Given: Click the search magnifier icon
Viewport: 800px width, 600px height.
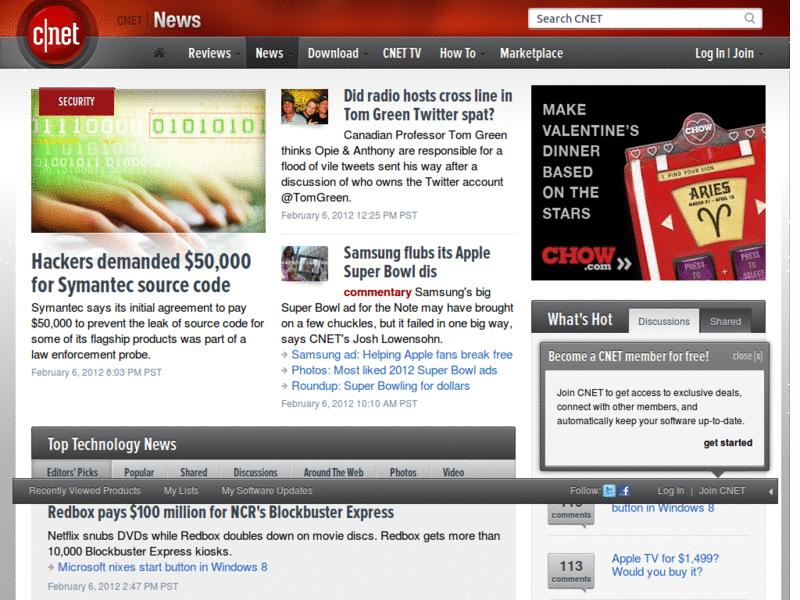Looking at the screenshot, I should pyautogui.click(x=749, y=19).
